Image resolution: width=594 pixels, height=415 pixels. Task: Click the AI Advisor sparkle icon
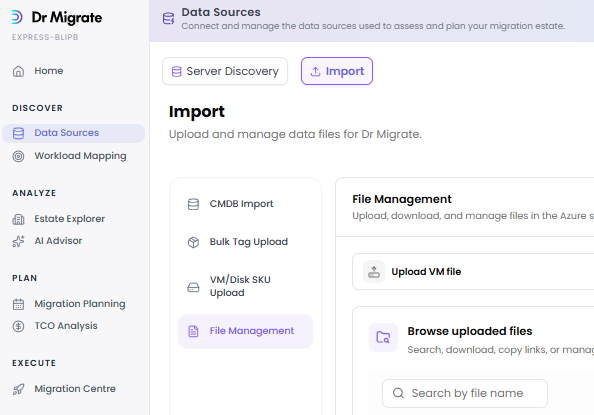coord(18,241)
